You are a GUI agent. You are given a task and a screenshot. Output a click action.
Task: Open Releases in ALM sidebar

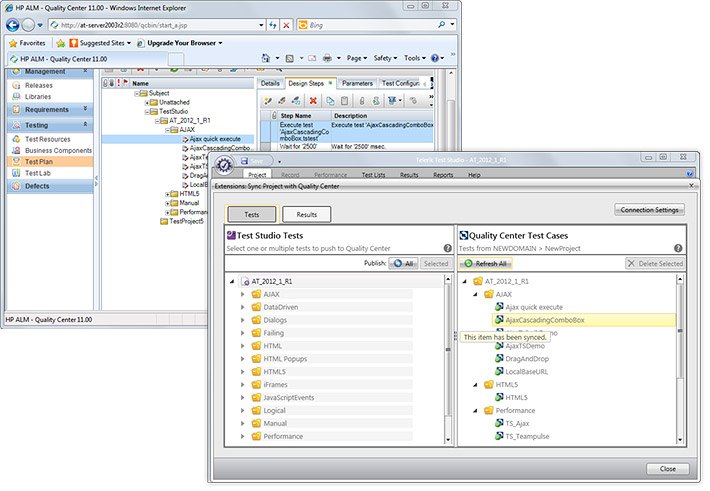tap(38, 85)
